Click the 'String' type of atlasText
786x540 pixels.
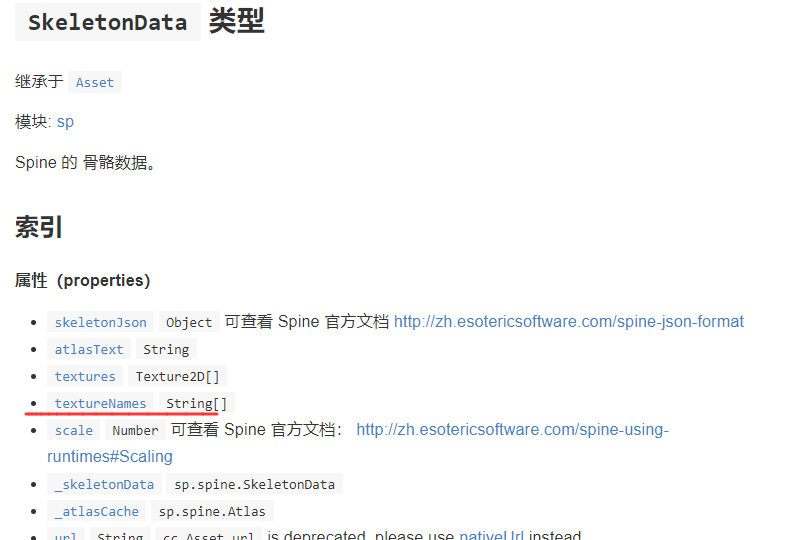tap(166, 349)
